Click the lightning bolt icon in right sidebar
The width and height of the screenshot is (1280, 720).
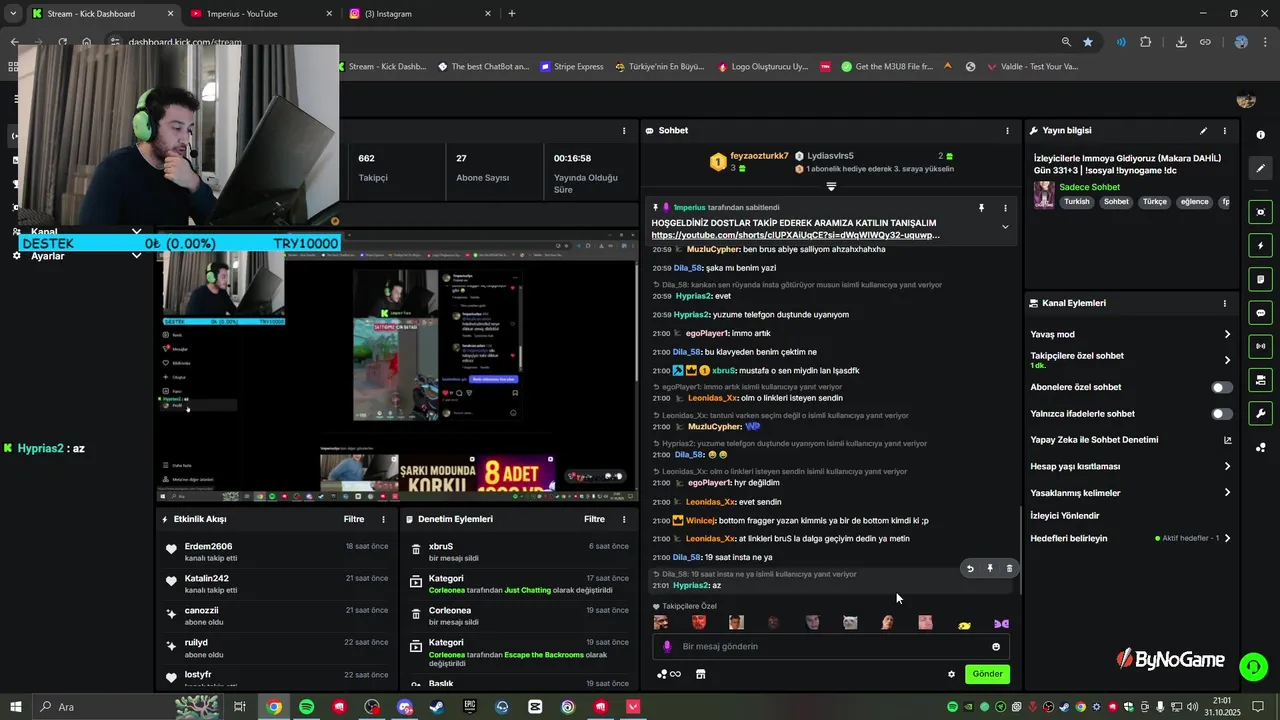point(1260,245)
